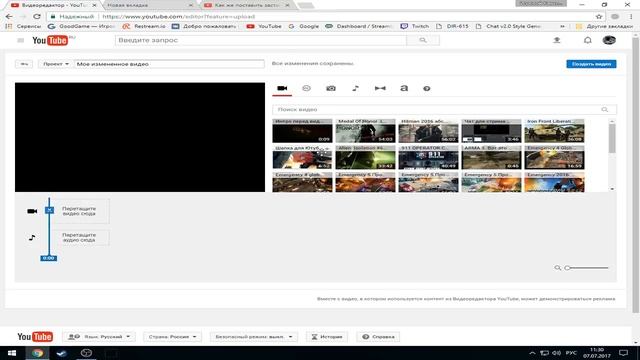Open the GoodGame bookmark
Screen dimensions: 640x360
82,26
